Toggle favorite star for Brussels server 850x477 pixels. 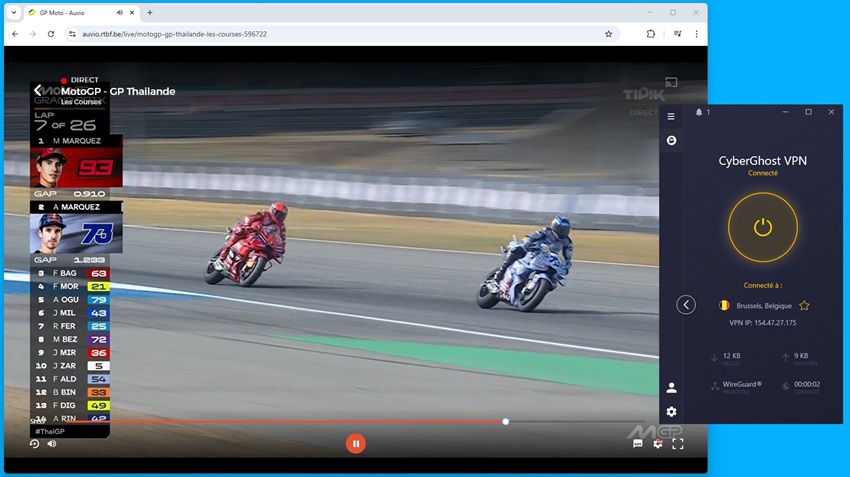804,306
